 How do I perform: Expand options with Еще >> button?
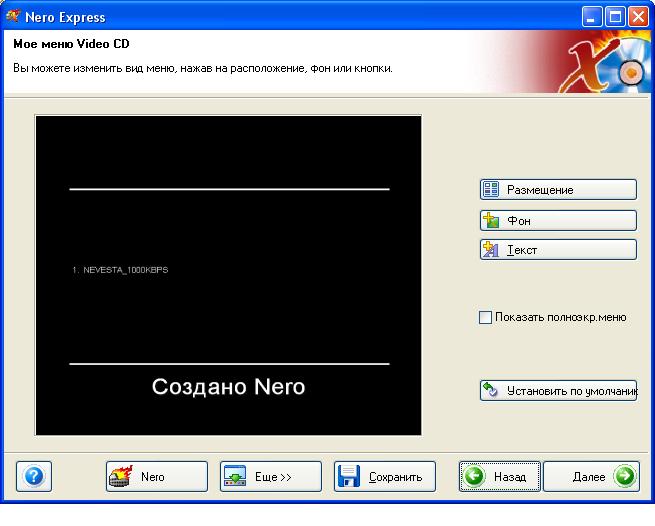(x=271, y=476)
